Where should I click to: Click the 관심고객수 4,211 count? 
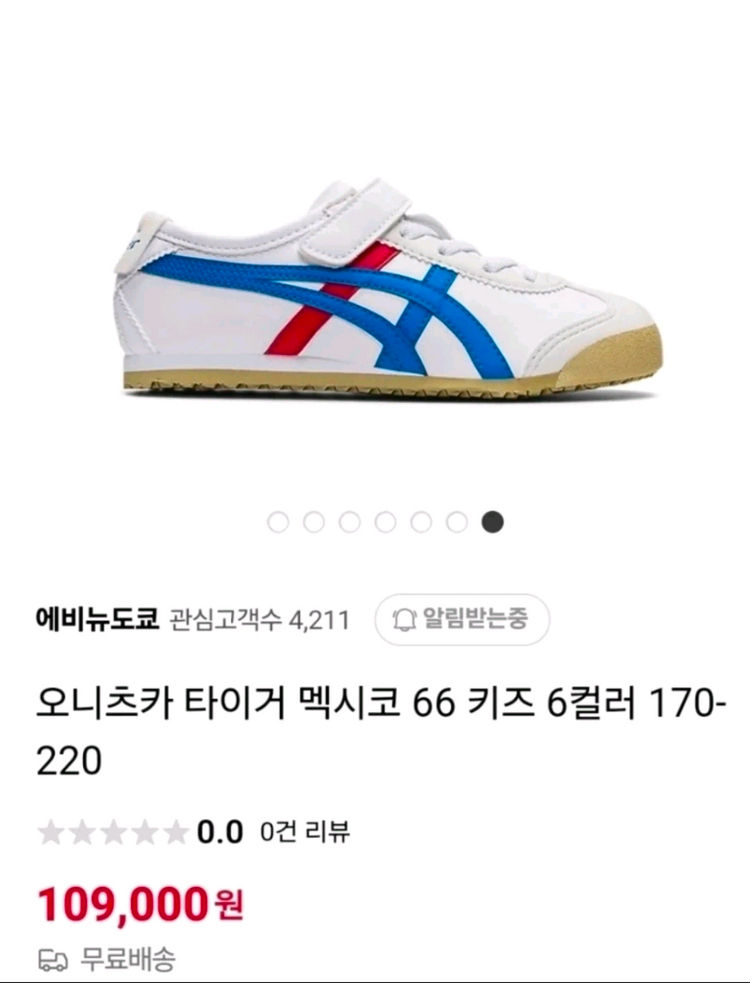(x=260, y=620)
